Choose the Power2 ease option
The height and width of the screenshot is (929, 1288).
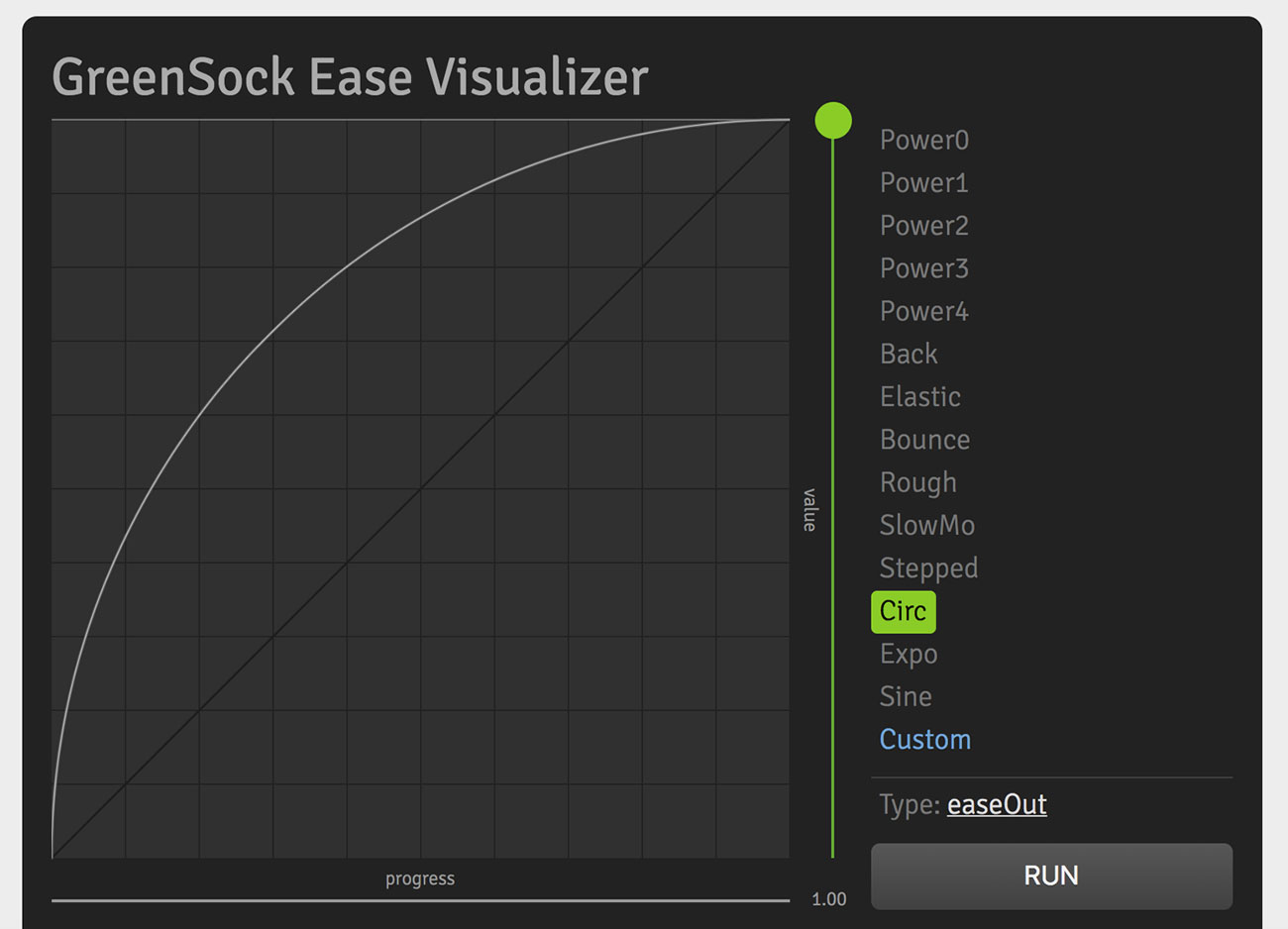point(924,226)
